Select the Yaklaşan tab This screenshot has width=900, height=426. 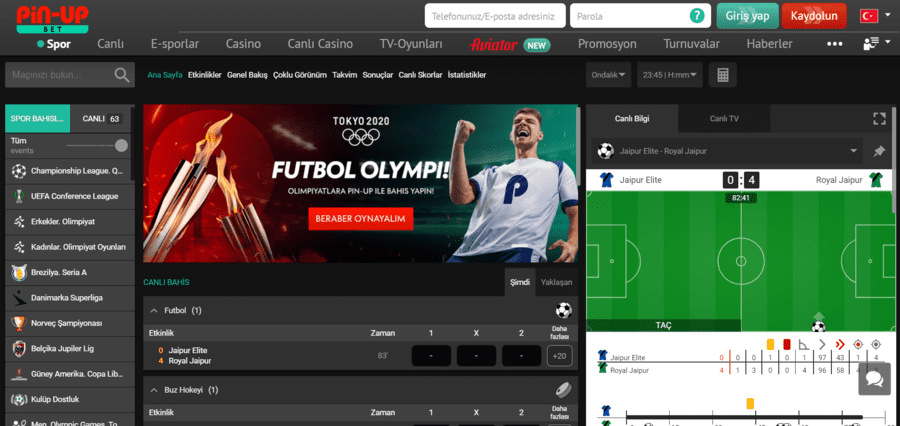(556, 282)
